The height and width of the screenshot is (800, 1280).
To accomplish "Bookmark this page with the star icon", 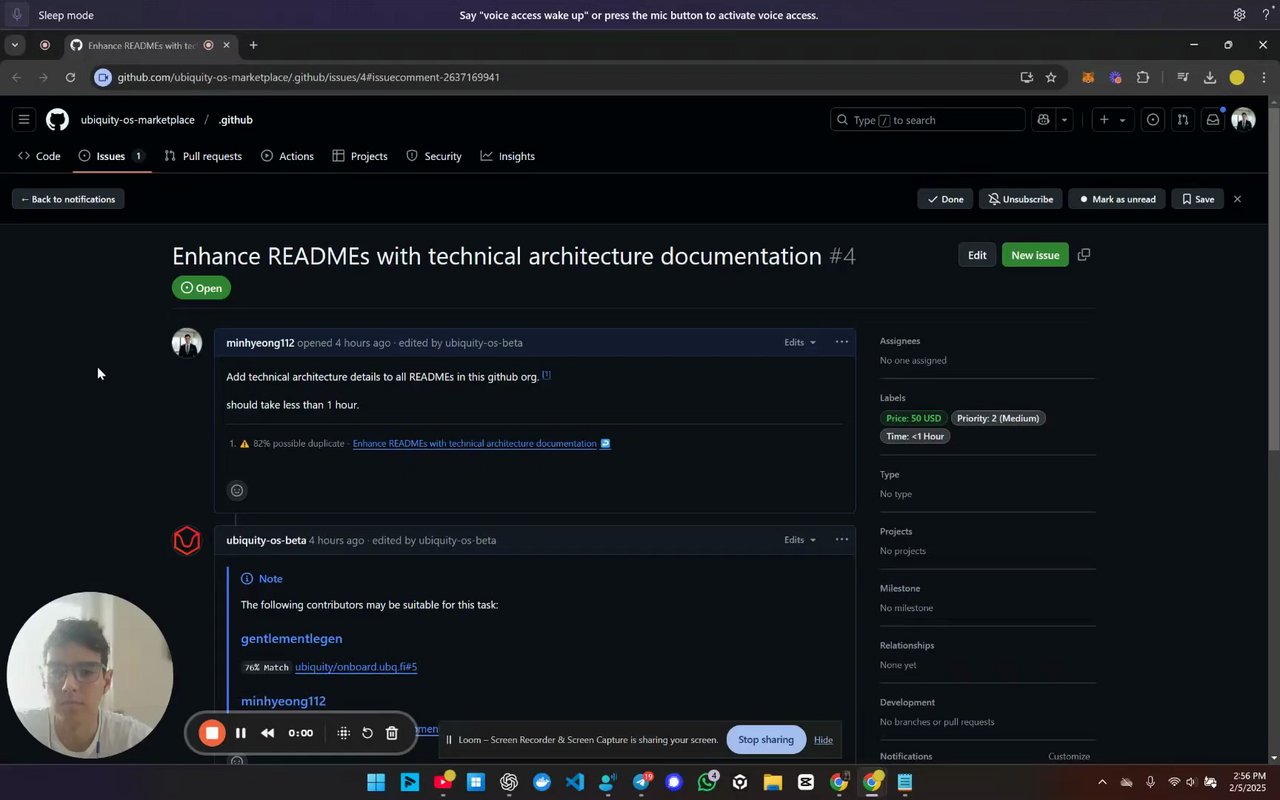I will [1051, 77].
